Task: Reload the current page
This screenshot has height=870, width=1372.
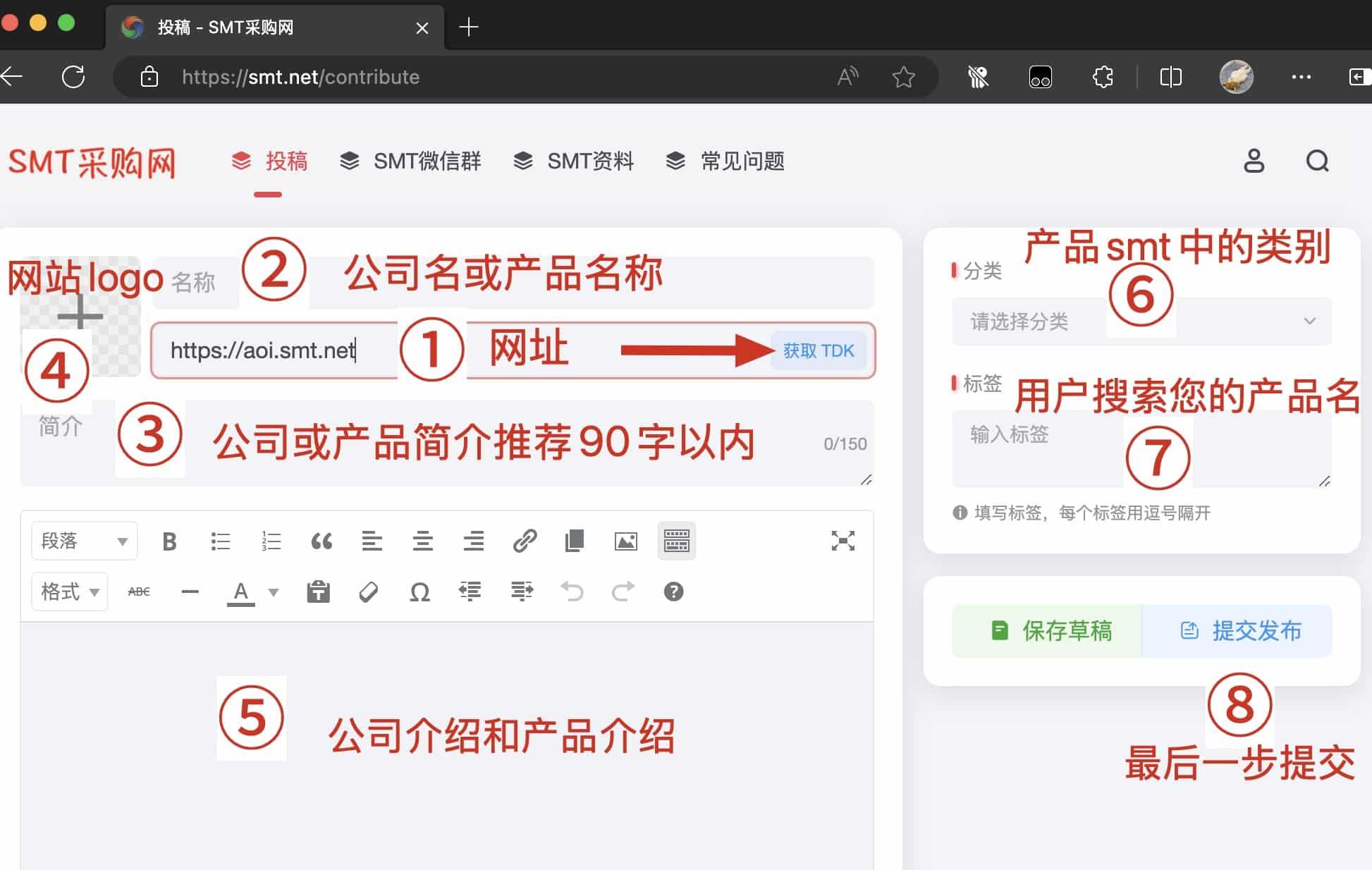Action: tap(73, 77)
